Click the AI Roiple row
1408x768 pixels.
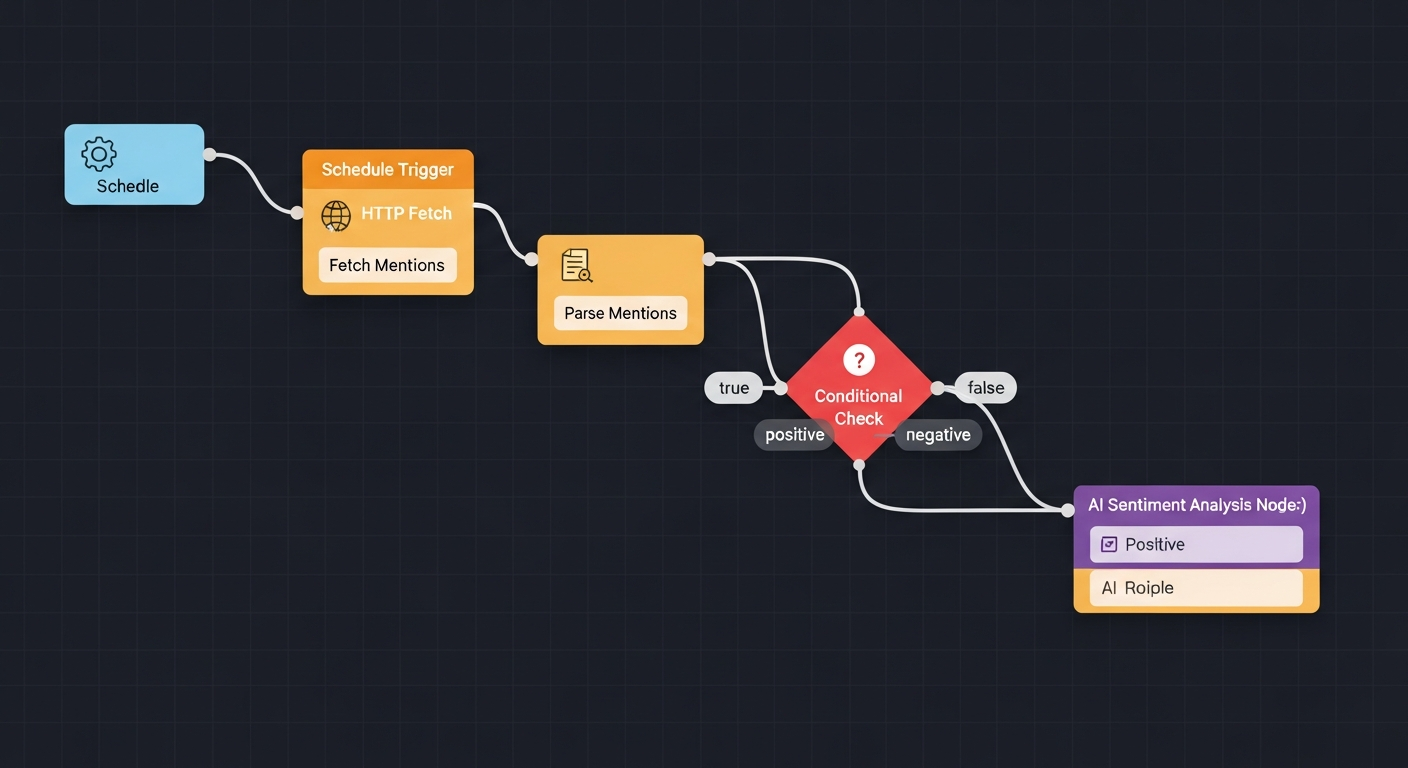pos(1197,588)
